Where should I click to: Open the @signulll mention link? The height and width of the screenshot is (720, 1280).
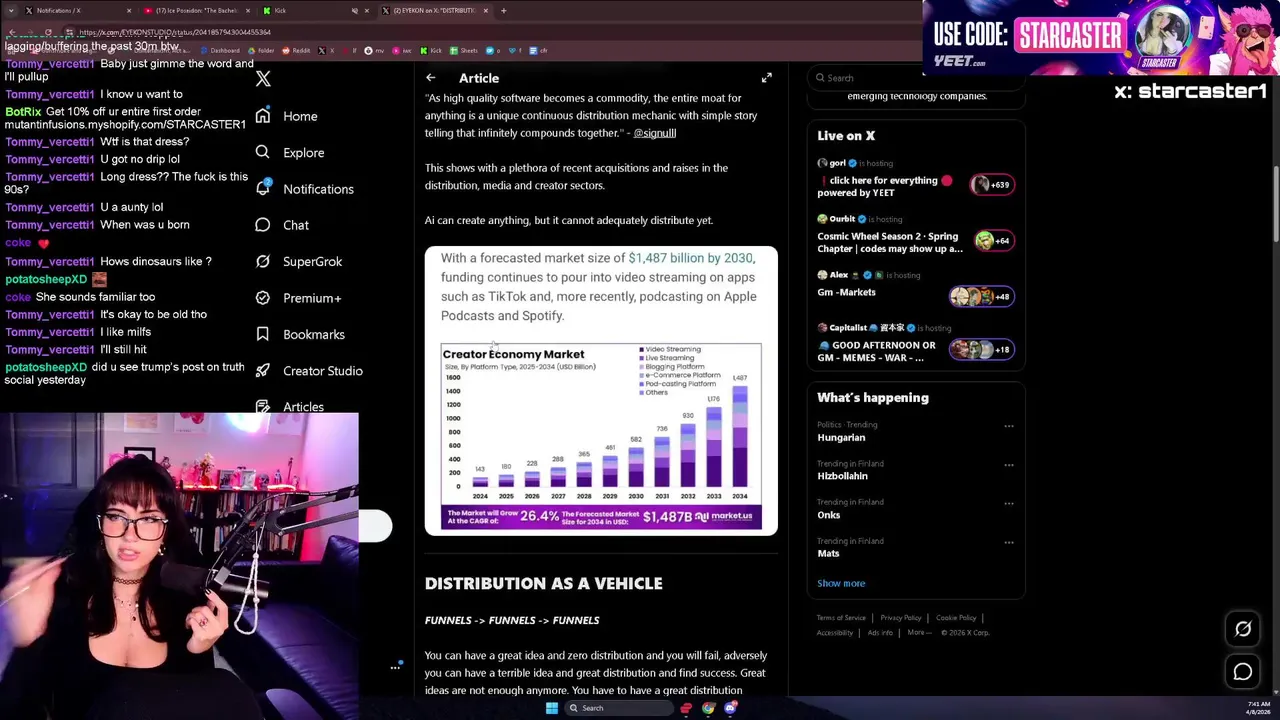pos(655,133)
